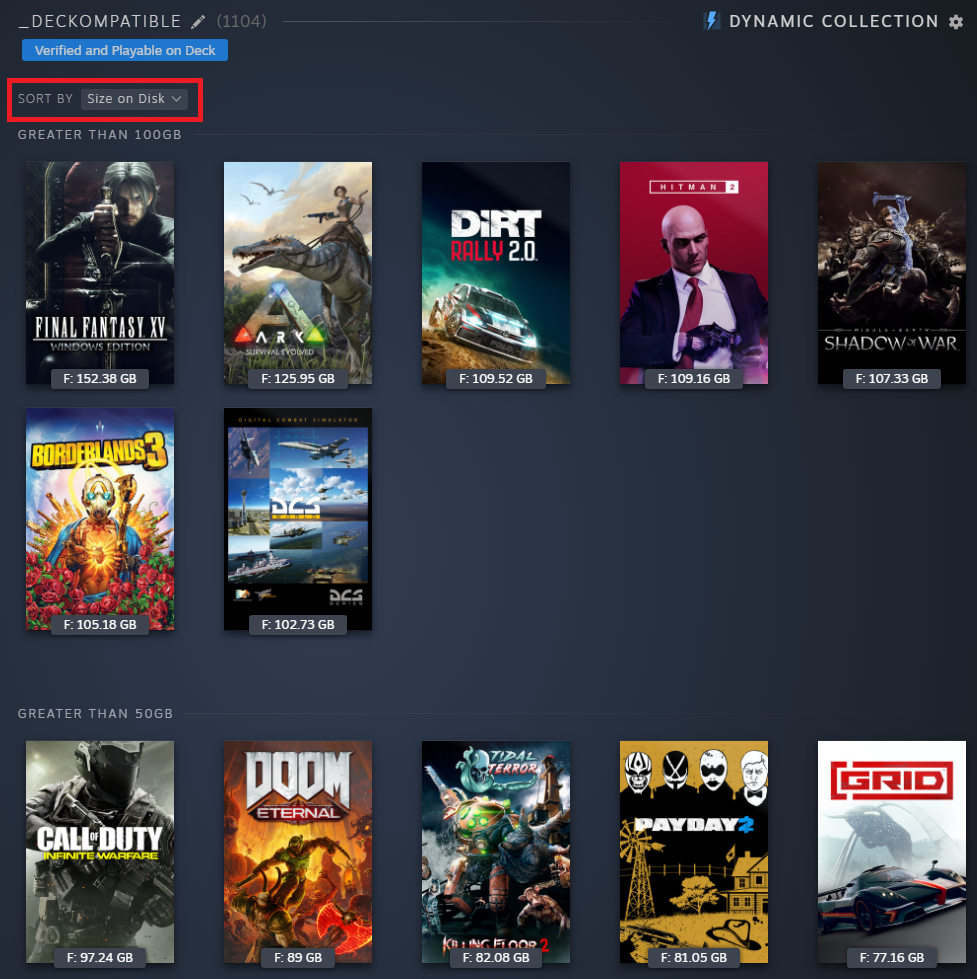The width and height of the screenshot is (977, 979).
Task: Click the F: 105.18 GB size label
Action: pos(100,624)
